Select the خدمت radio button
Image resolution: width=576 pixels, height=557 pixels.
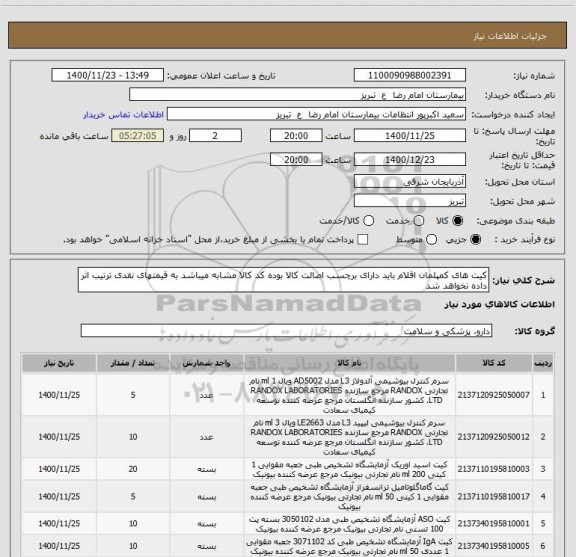point(419,221)
